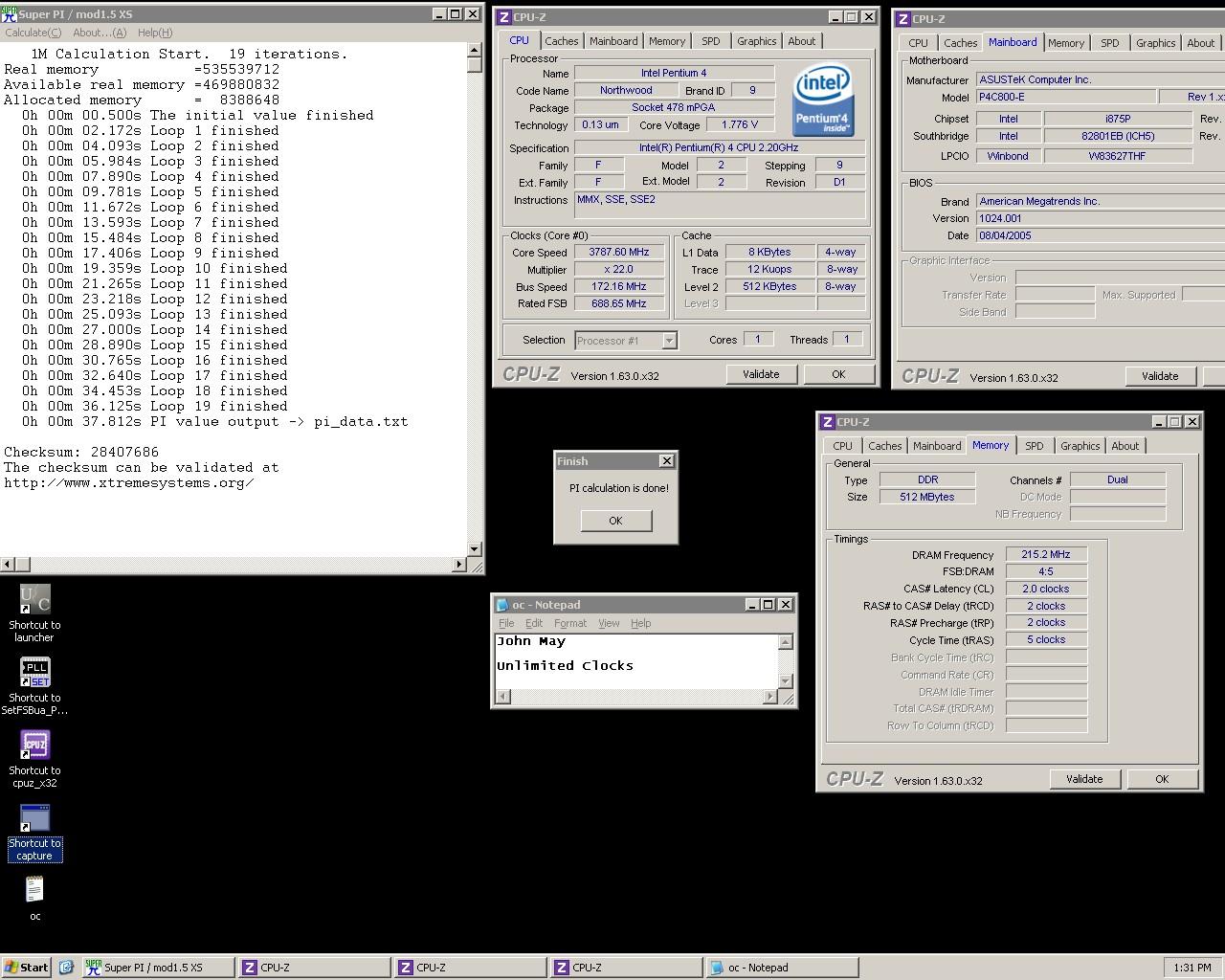Switch to Caches tab in the CPU tab window
This screenshot has width=1225, height=980.
[562, 41]
